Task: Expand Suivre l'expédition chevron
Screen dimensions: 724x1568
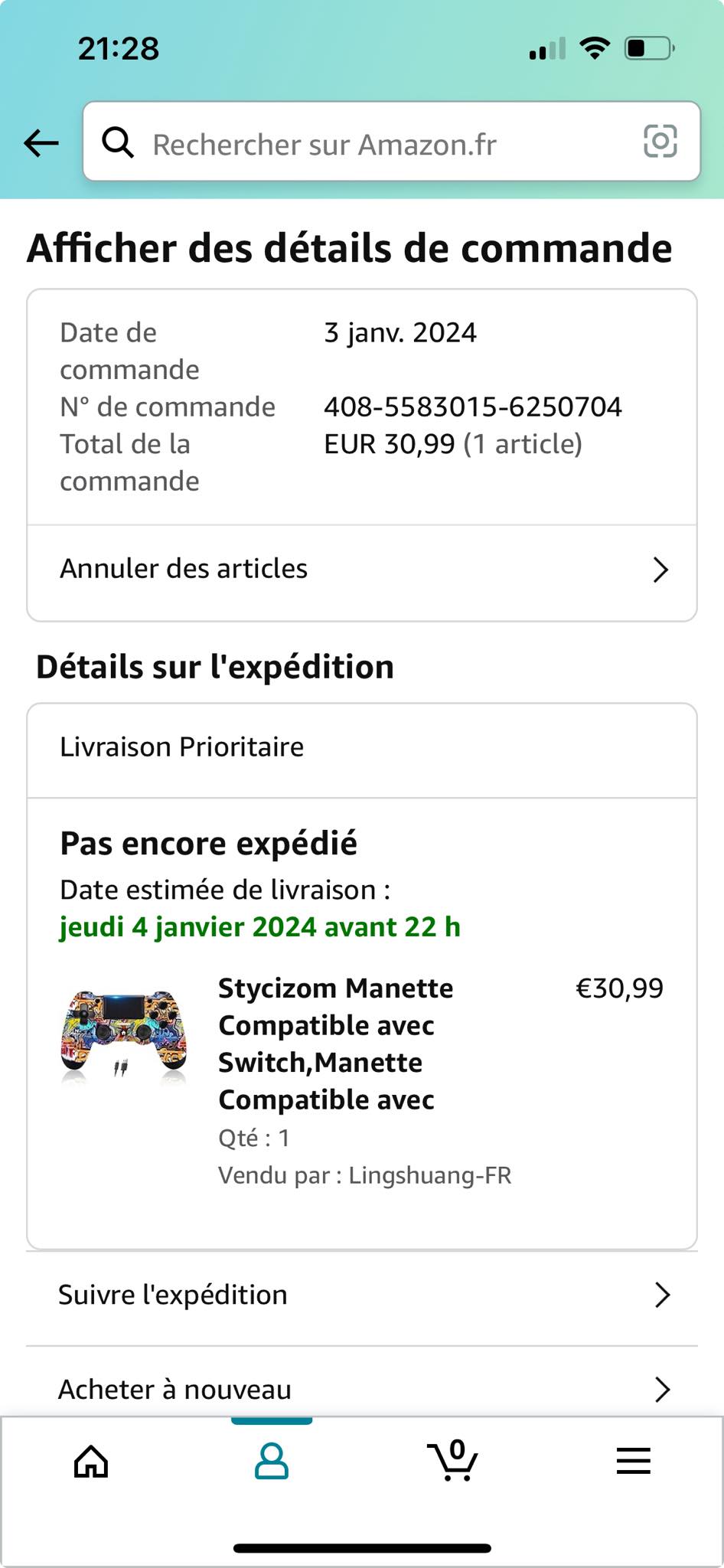Action: pyautogui.click(x=662, y=1295)
